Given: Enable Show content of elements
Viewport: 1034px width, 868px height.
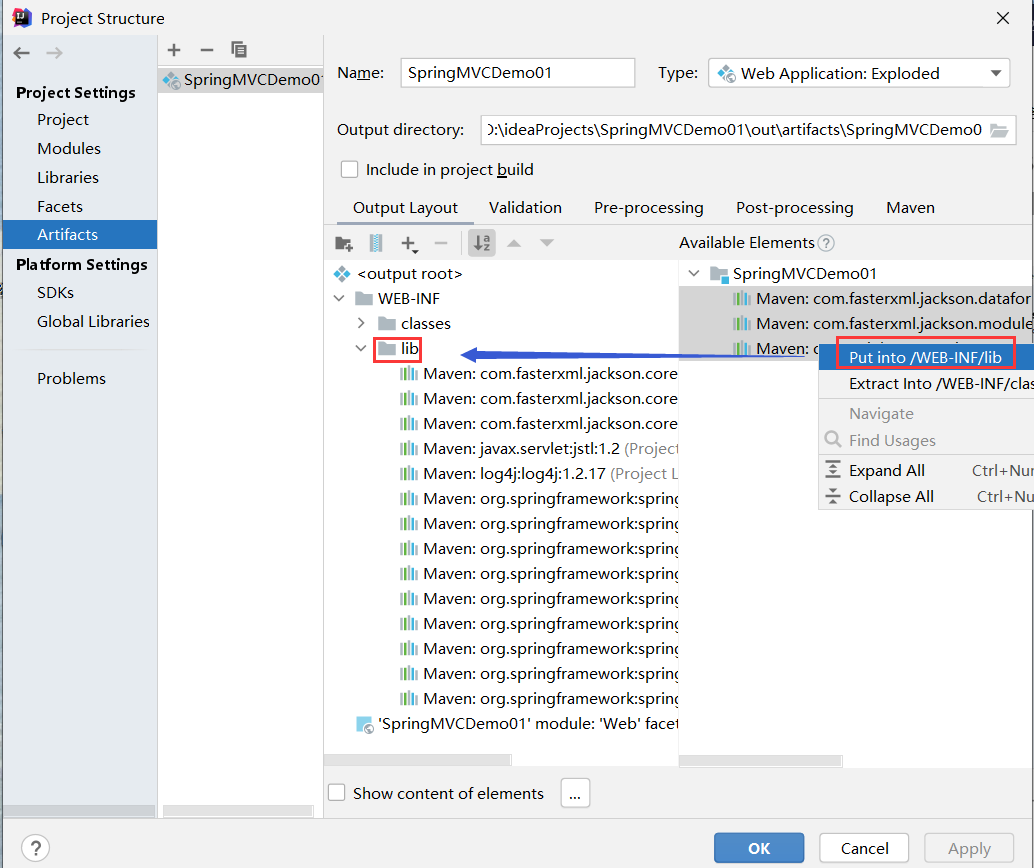Looking at the screenshot, I should pyautogui.click(x=337, y=792).
